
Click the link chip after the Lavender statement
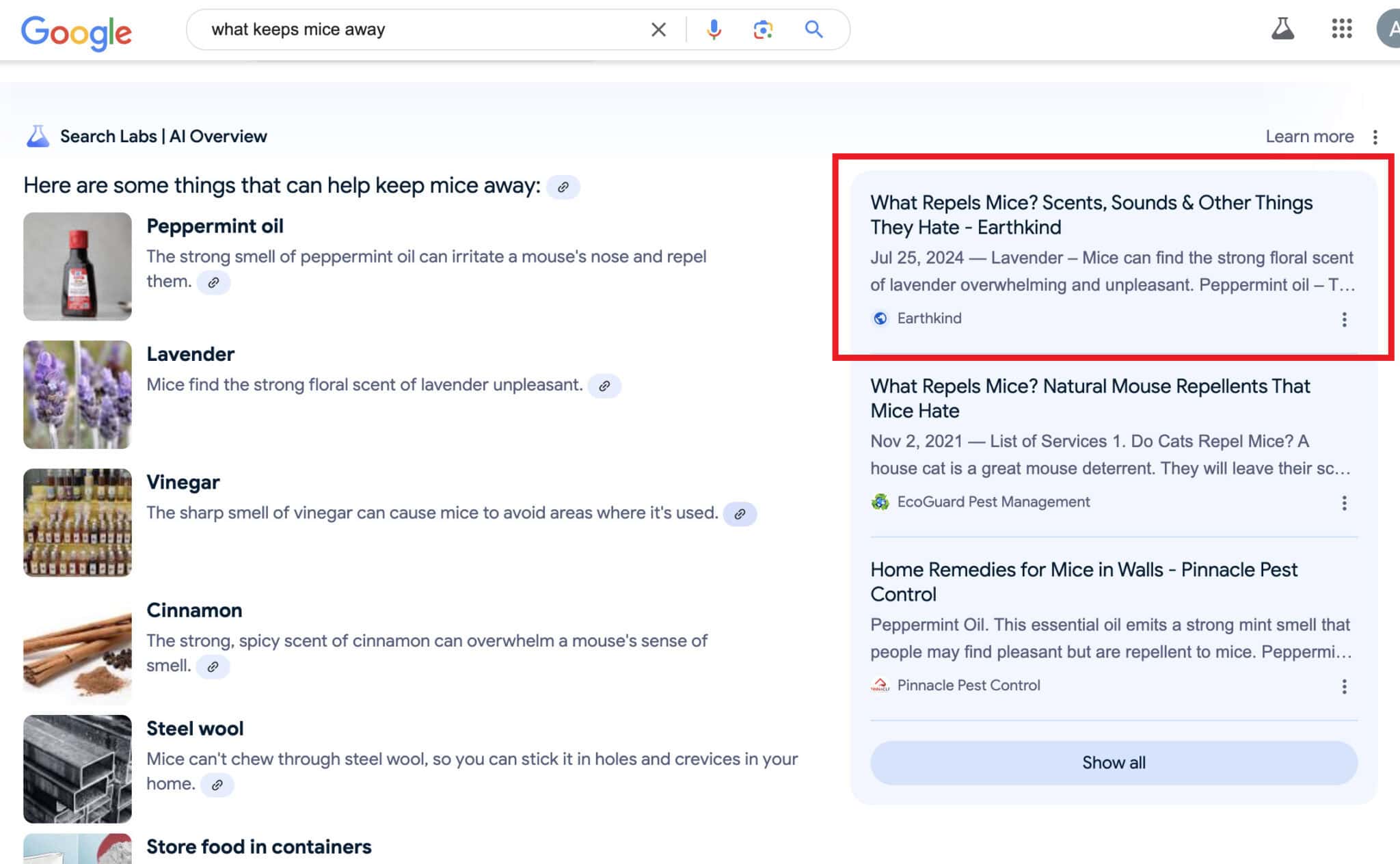pyautogui.click(x=605, y=386)
